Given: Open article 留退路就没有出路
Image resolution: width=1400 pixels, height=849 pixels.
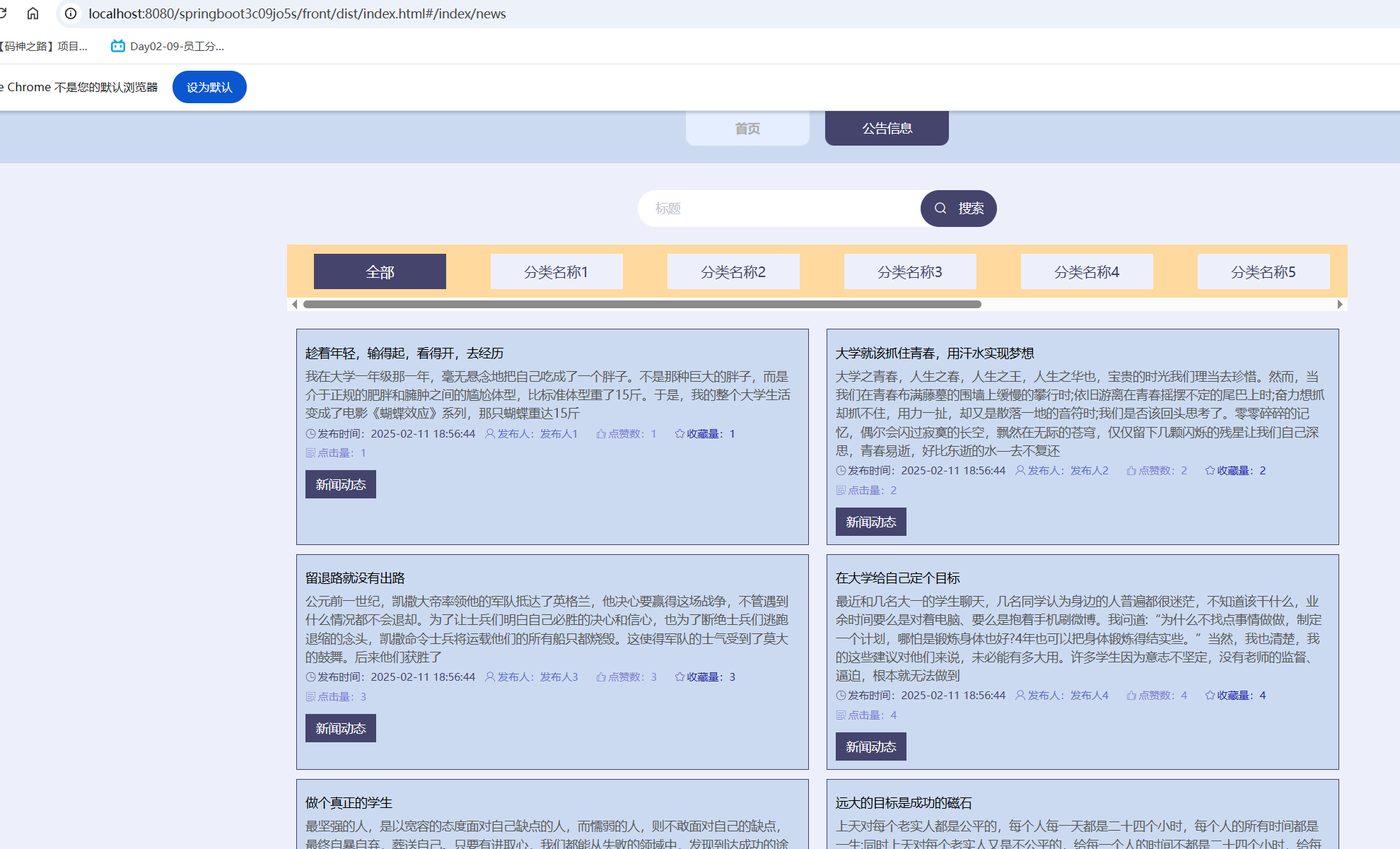Looking at the screenshot, I should pos(355,578).
